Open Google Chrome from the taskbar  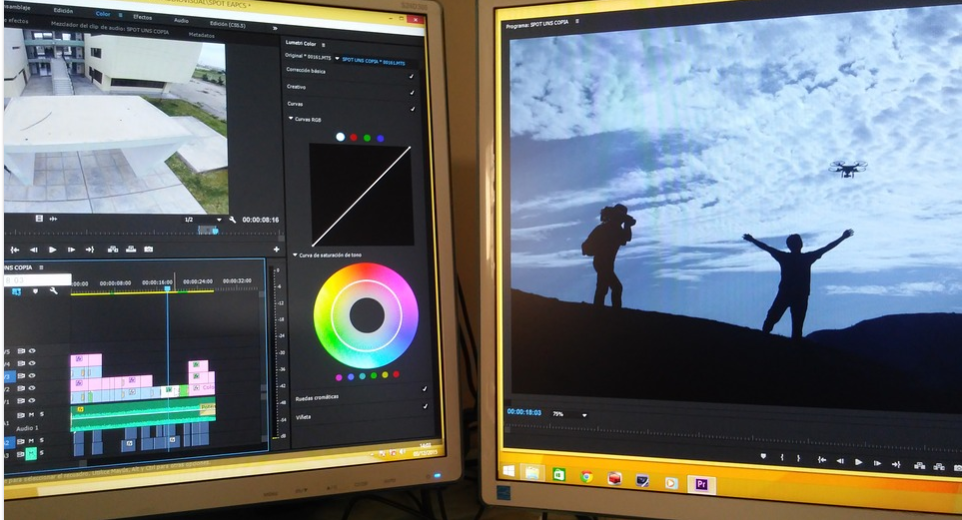(586, 477)
